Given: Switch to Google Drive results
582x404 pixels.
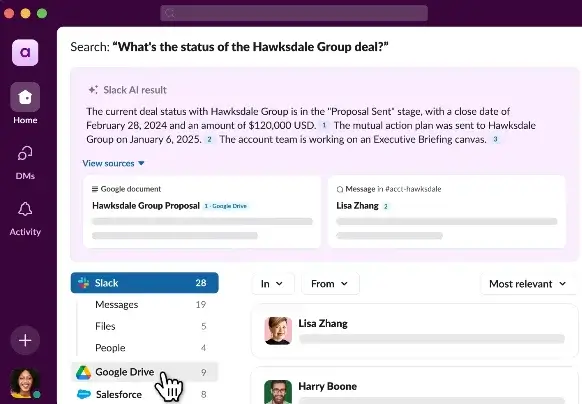Looking at the screenshot, I should [144, 372].
